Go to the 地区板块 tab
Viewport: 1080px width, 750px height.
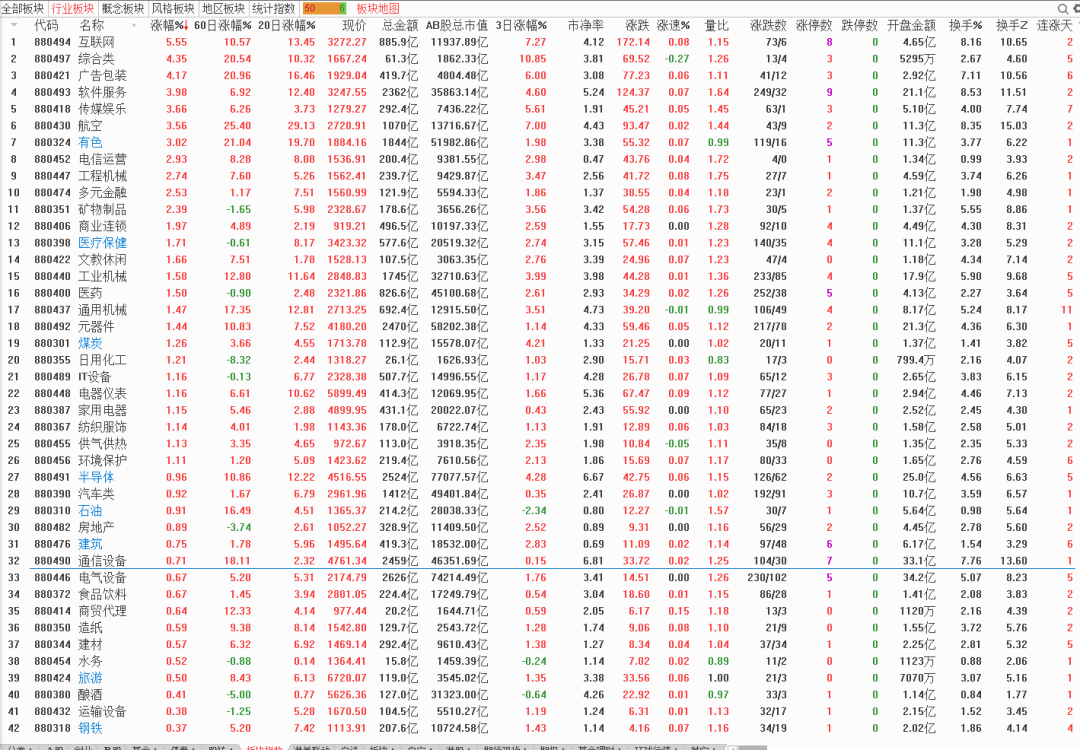tap(223, 8)
